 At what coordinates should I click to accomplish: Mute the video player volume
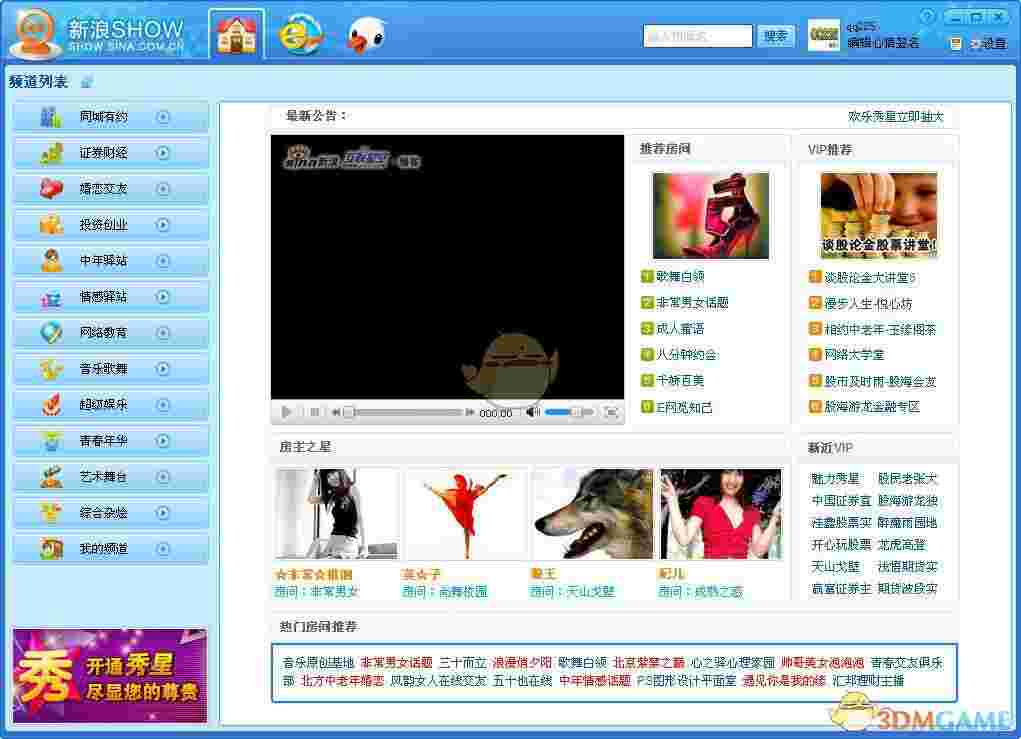click(535, 411)
